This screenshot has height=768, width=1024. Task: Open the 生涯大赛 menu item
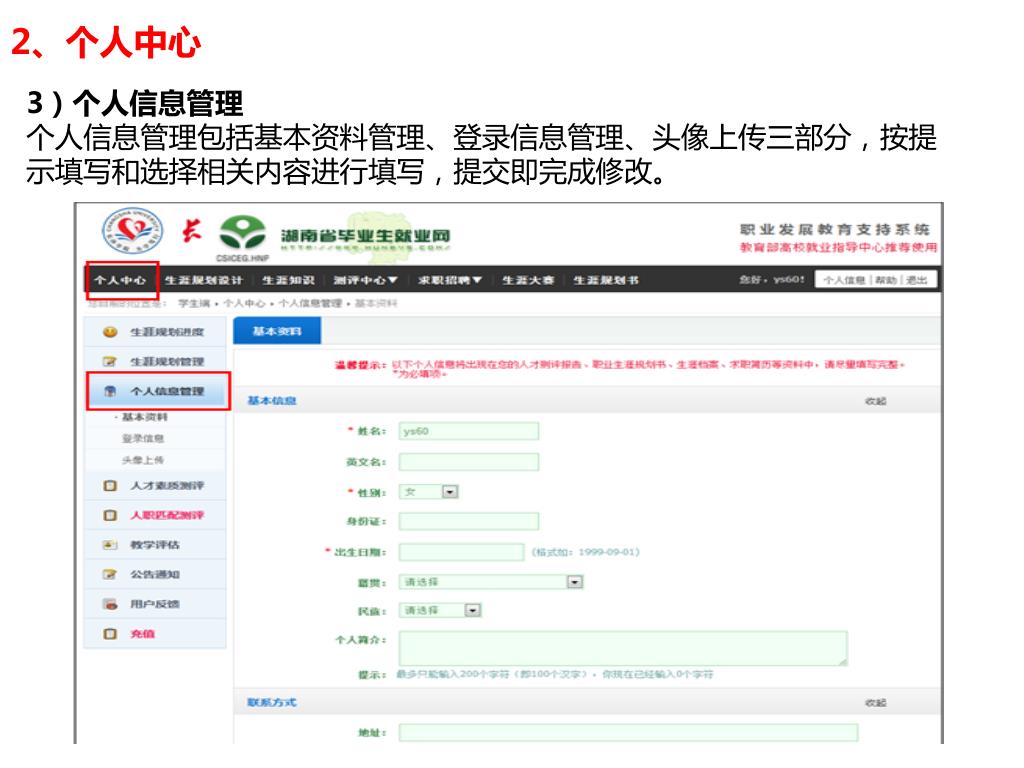(528, 280)
